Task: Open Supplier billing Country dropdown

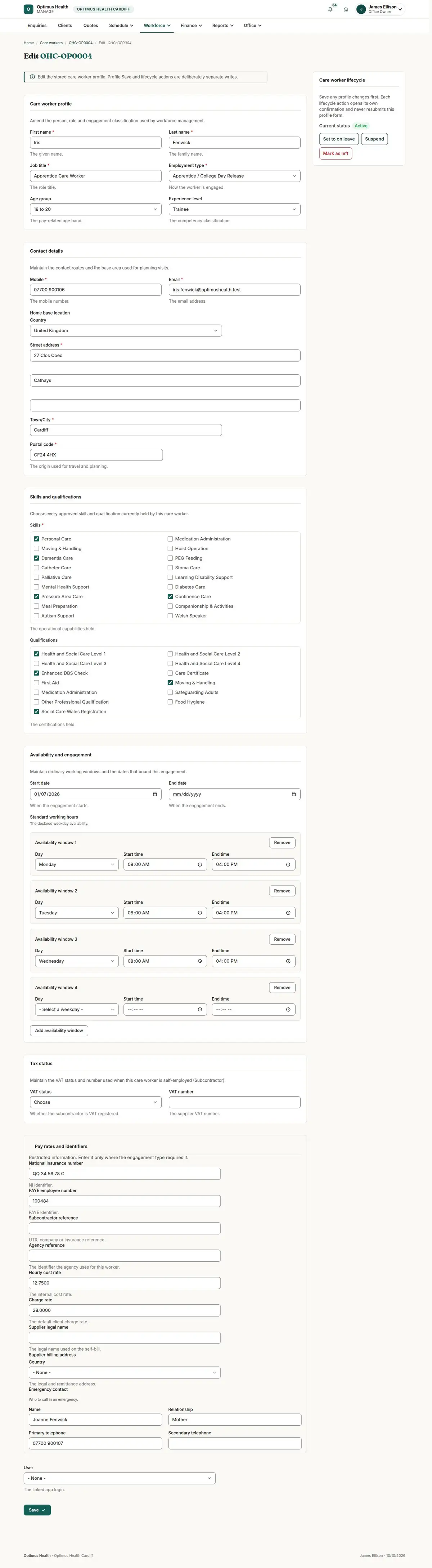Action: coord(125,1372)
